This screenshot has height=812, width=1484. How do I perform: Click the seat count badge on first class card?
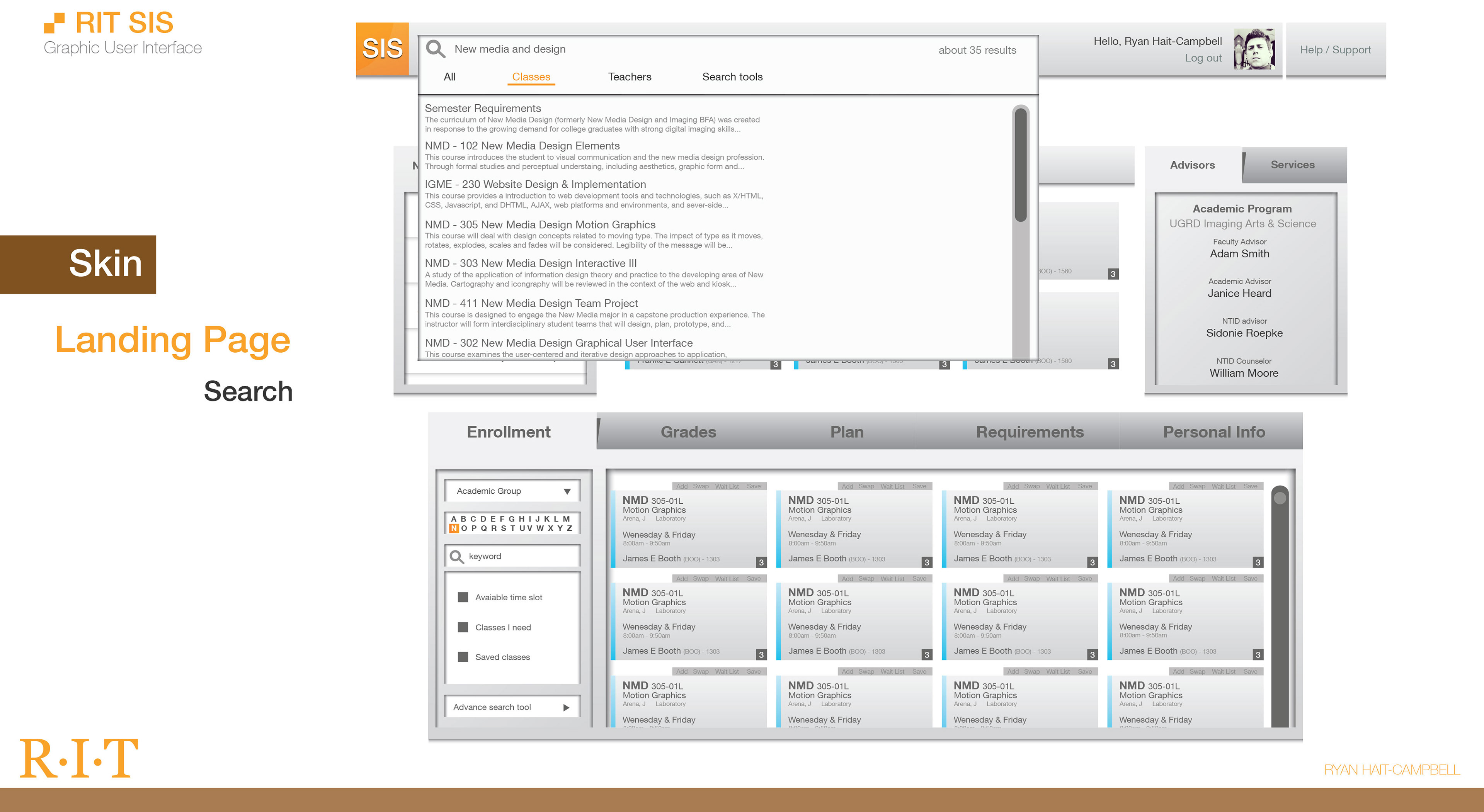(x=761, y=562)
